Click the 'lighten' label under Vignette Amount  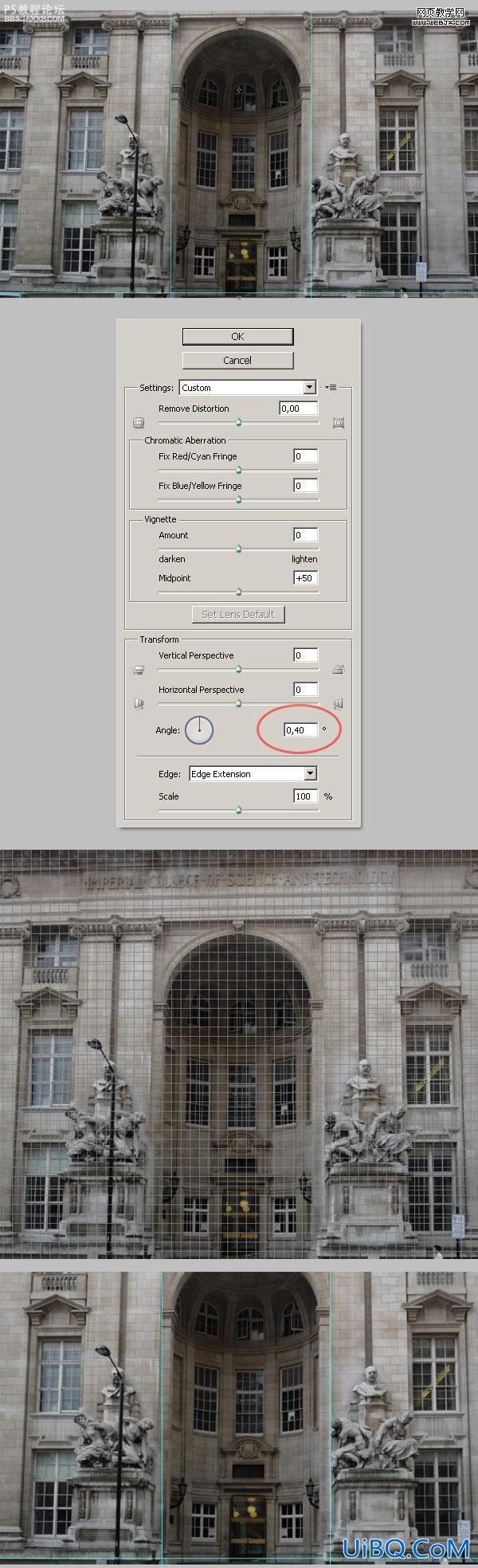tap(304, 559)
